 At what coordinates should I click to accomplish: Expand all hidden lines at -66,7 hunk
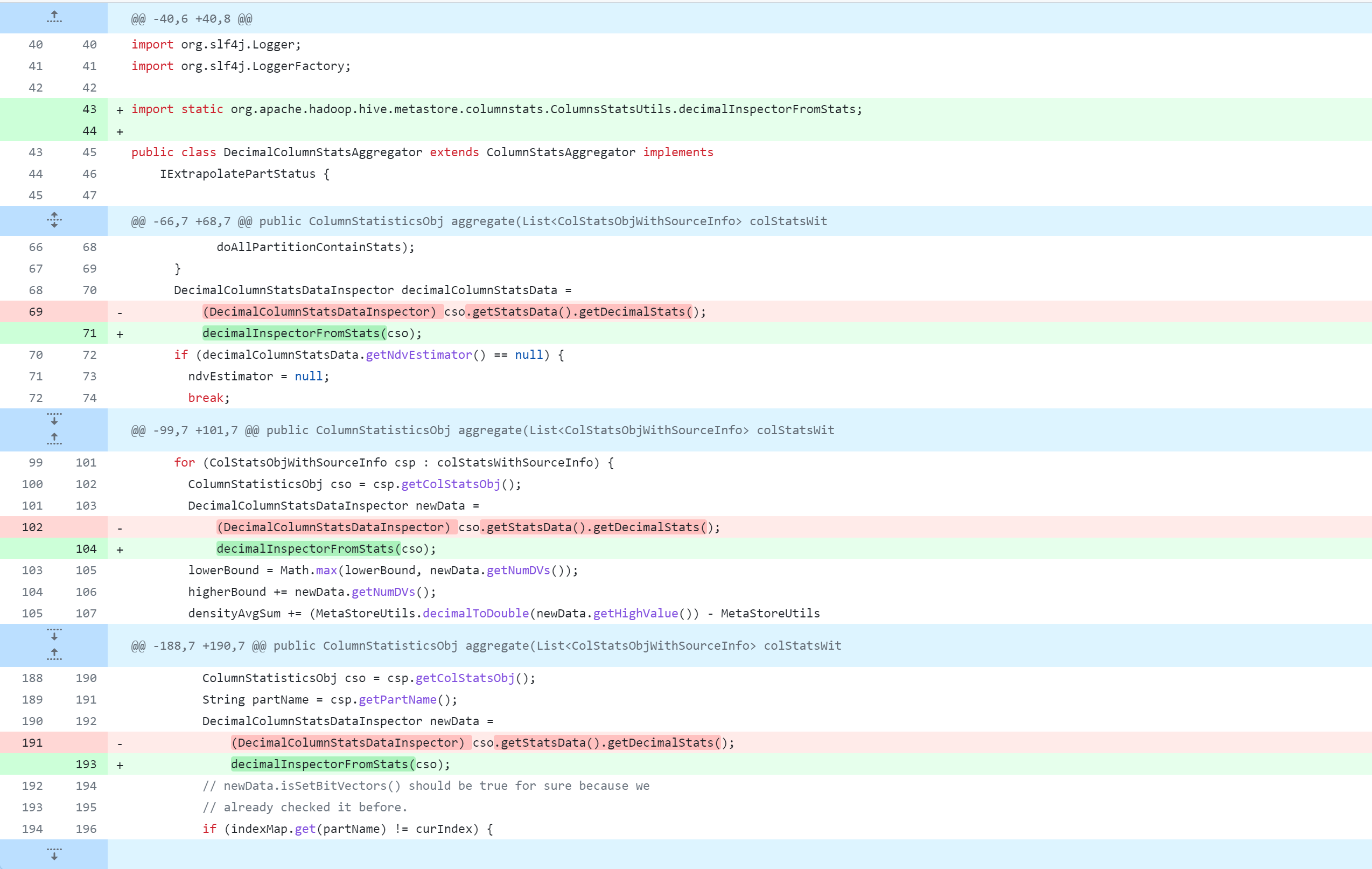click(53, 220)
